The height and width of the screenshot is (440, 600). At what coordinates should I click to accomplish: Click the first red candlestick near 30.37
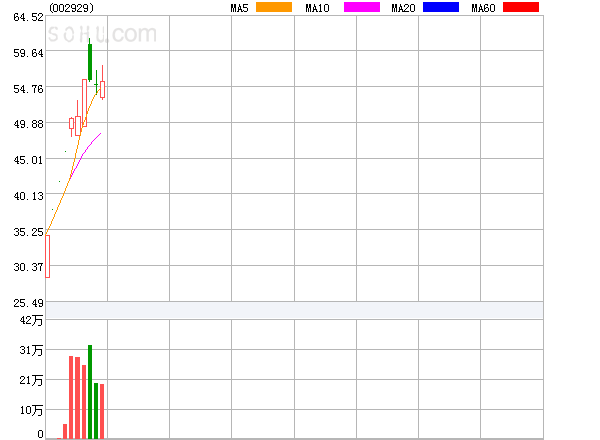tap(47, 256)
